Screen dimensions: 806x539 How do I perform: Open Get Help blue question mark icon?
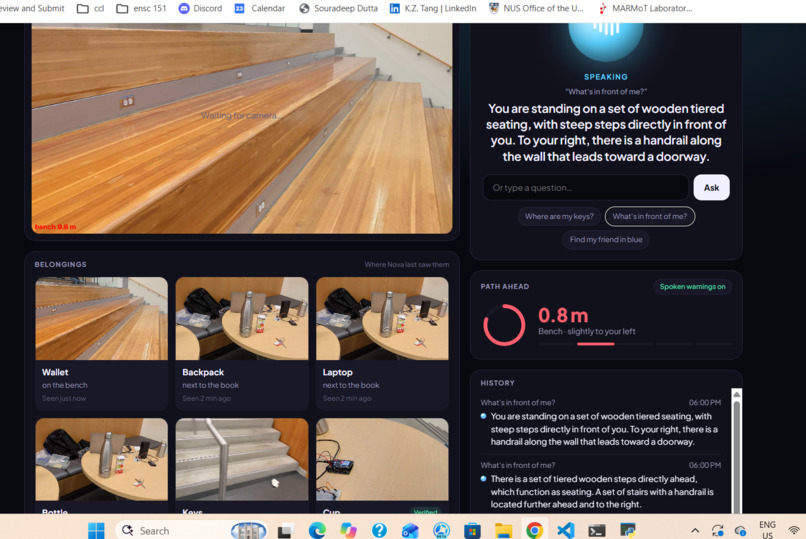379,530
